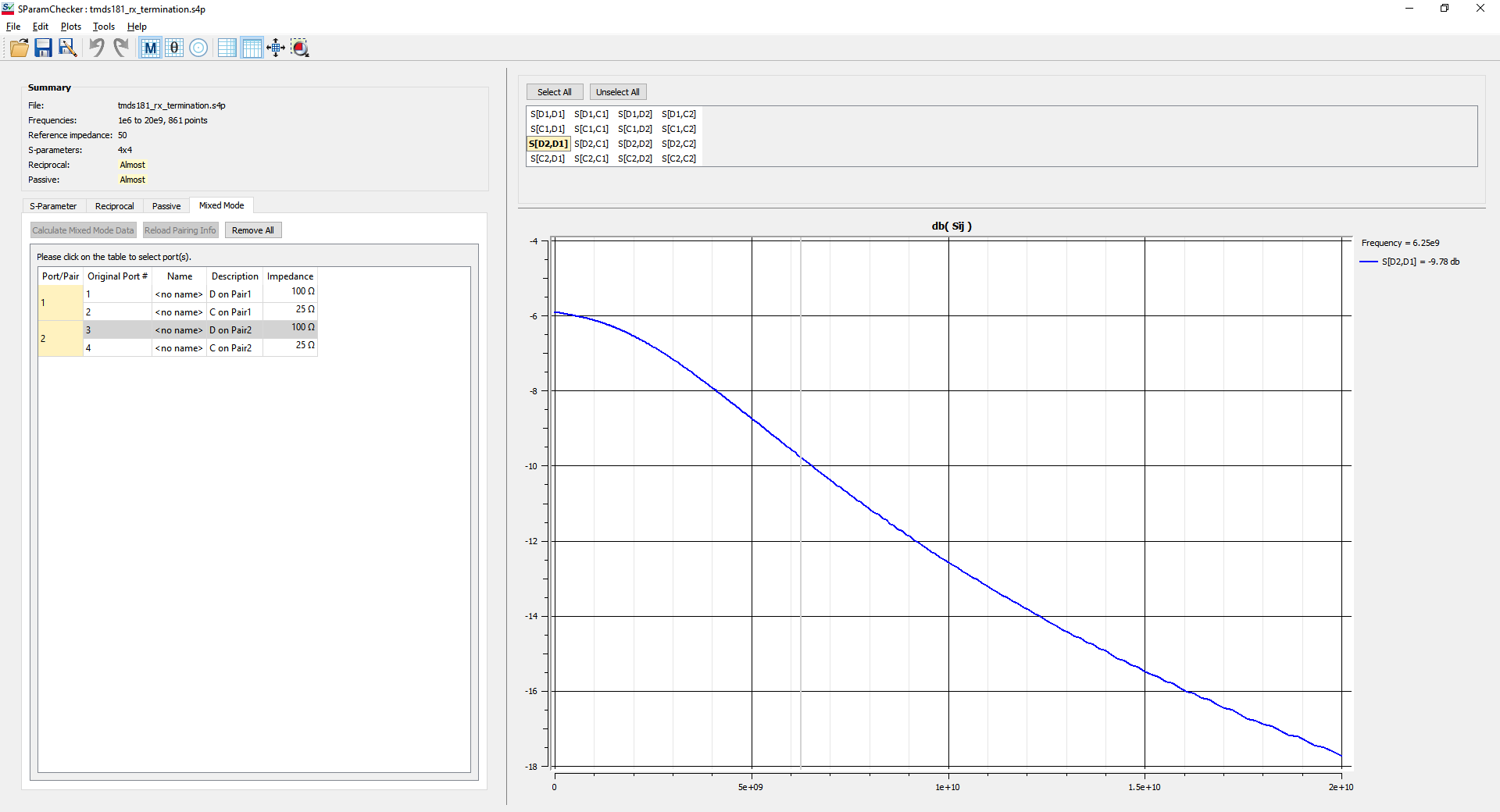Click the Port/Pair column header
The image size is (1500, 812).
point(61,276)
